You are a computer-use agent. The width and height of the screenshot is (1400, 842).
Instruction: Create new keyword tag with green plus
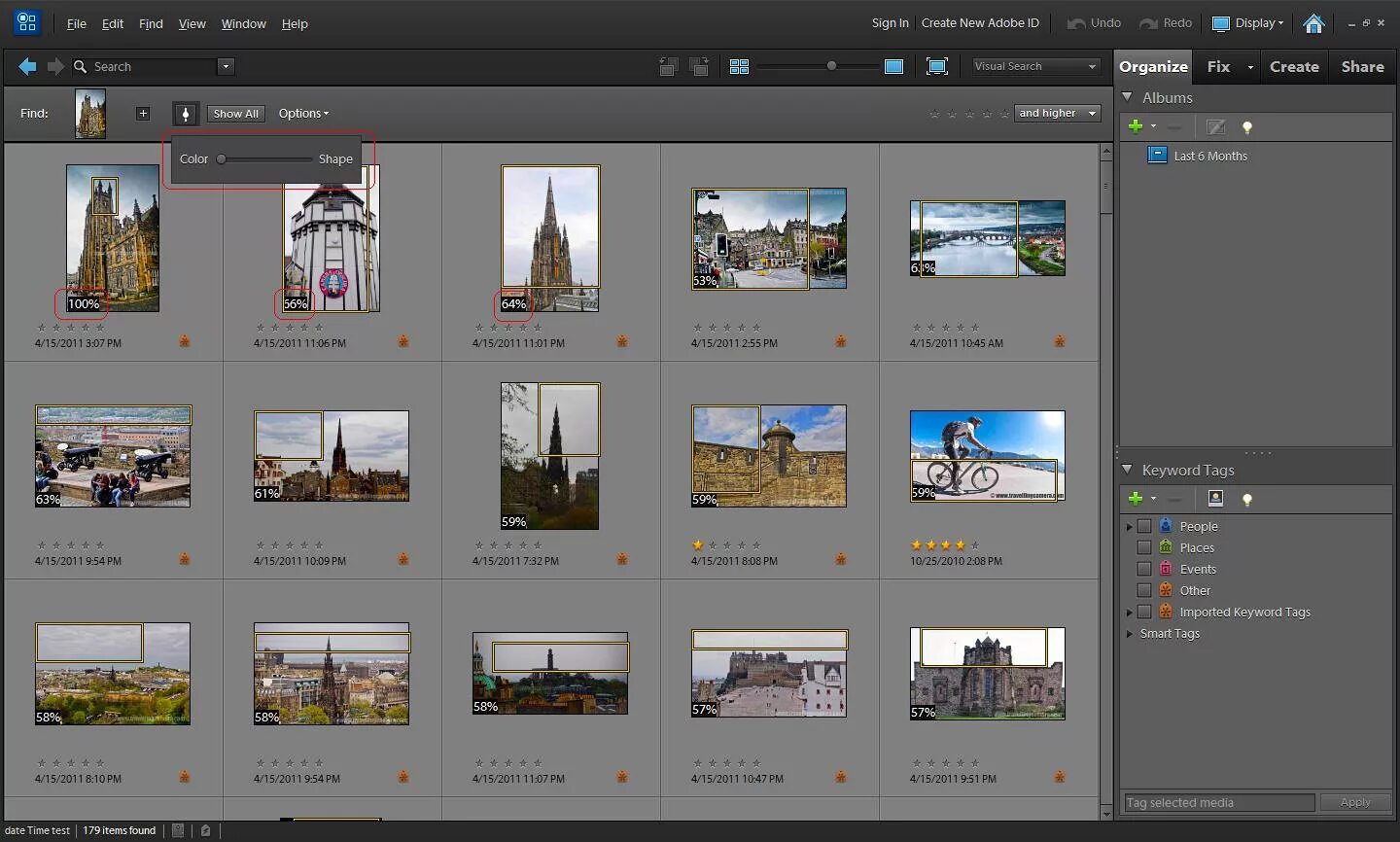click(1135, 499)
